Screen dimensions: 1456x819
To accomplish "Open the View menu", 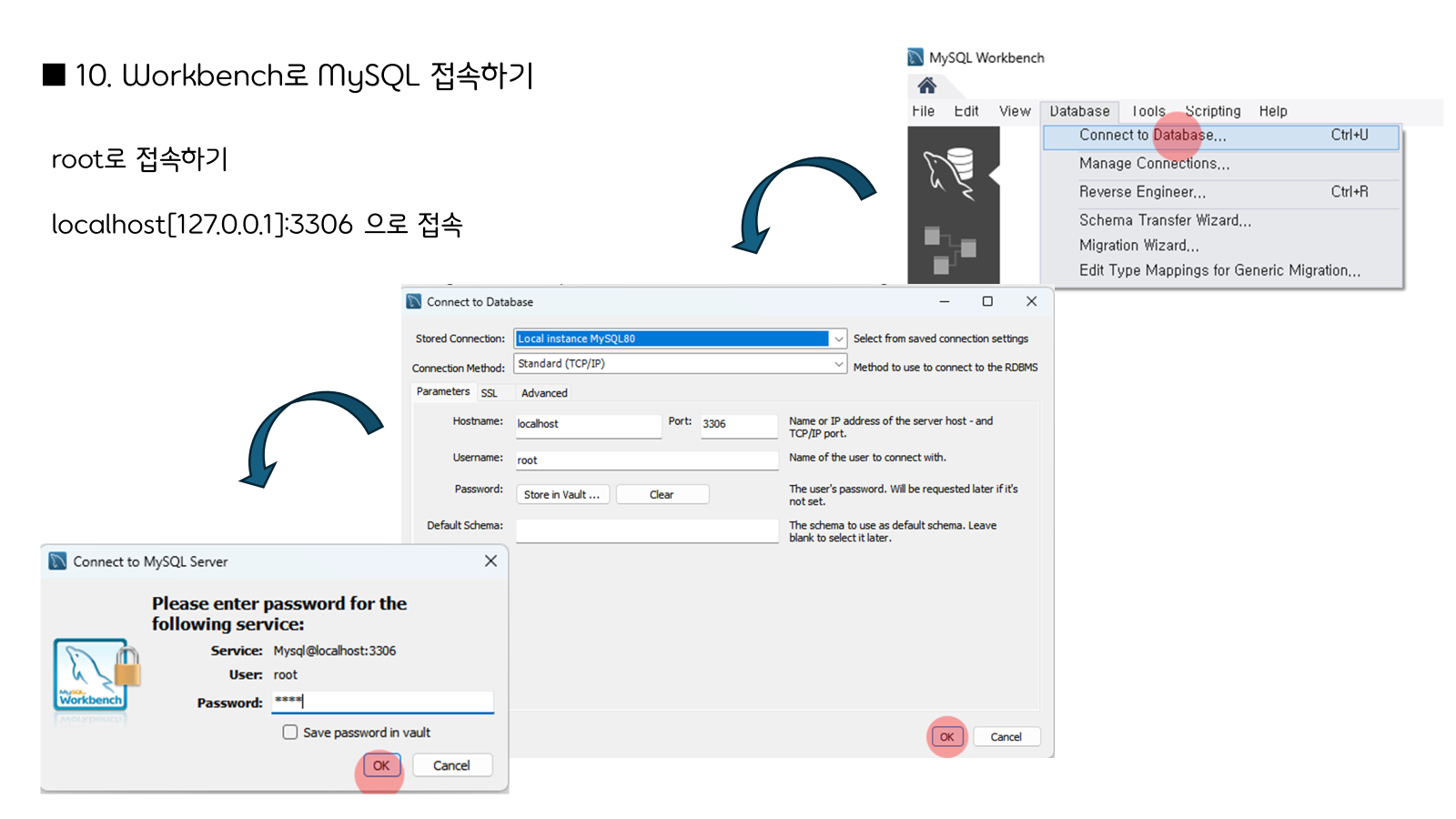I will coord(1015,111).
